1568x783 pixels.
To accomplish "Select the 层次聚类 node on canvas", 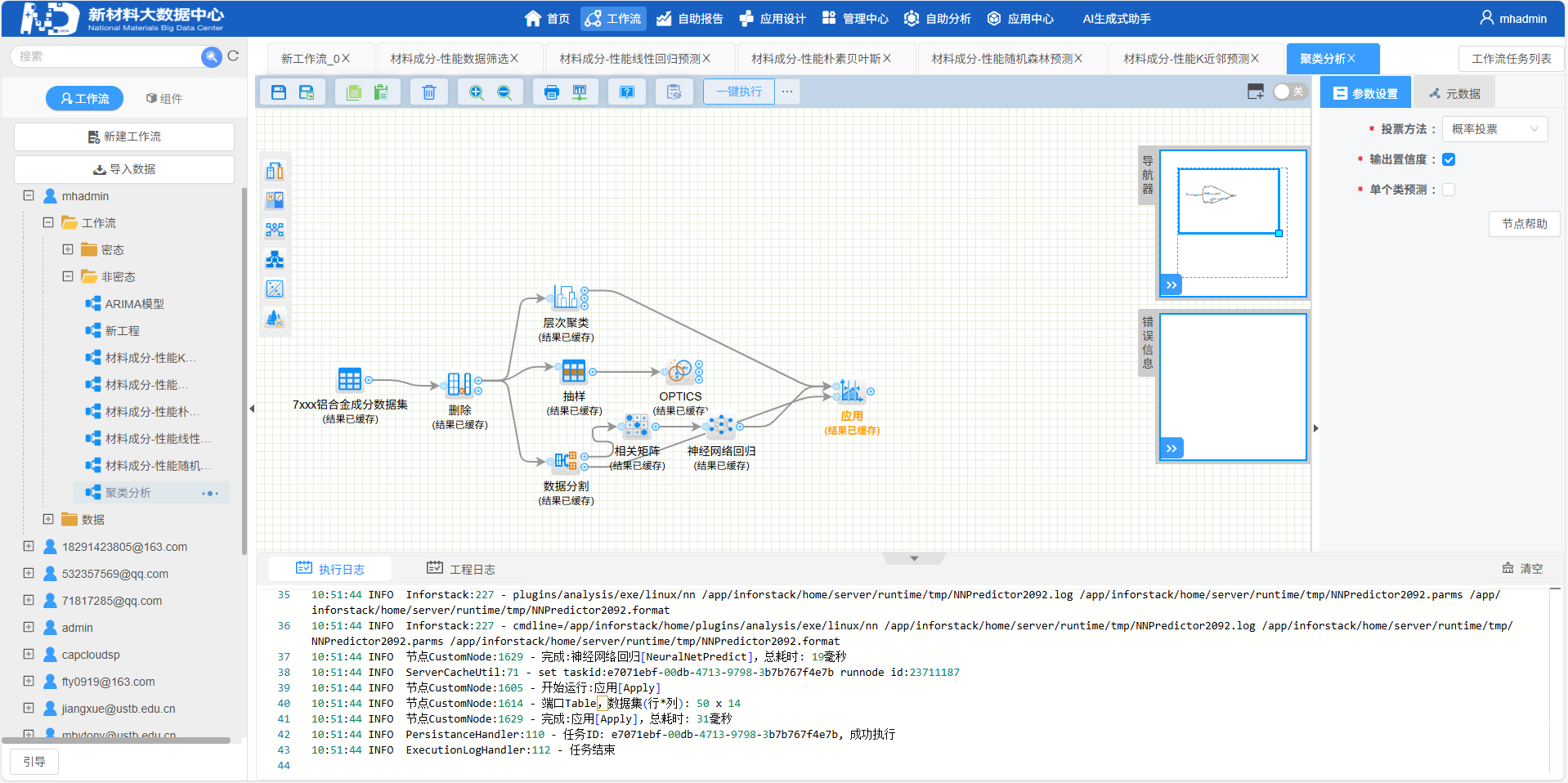I will (566, 298).
